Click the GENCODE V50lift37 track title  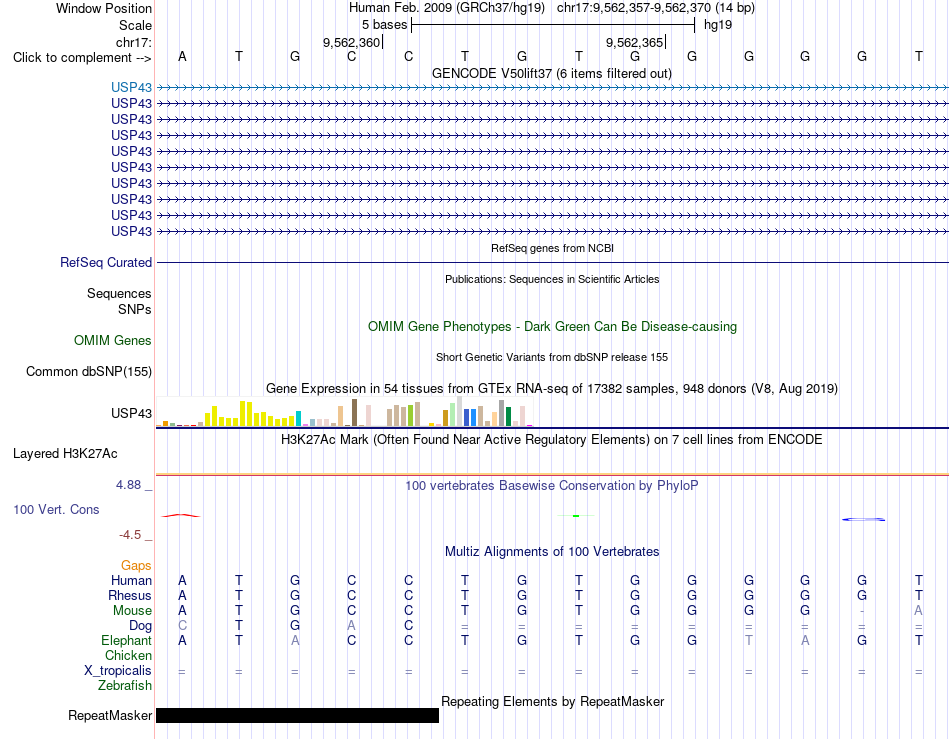tap(551, 73)
